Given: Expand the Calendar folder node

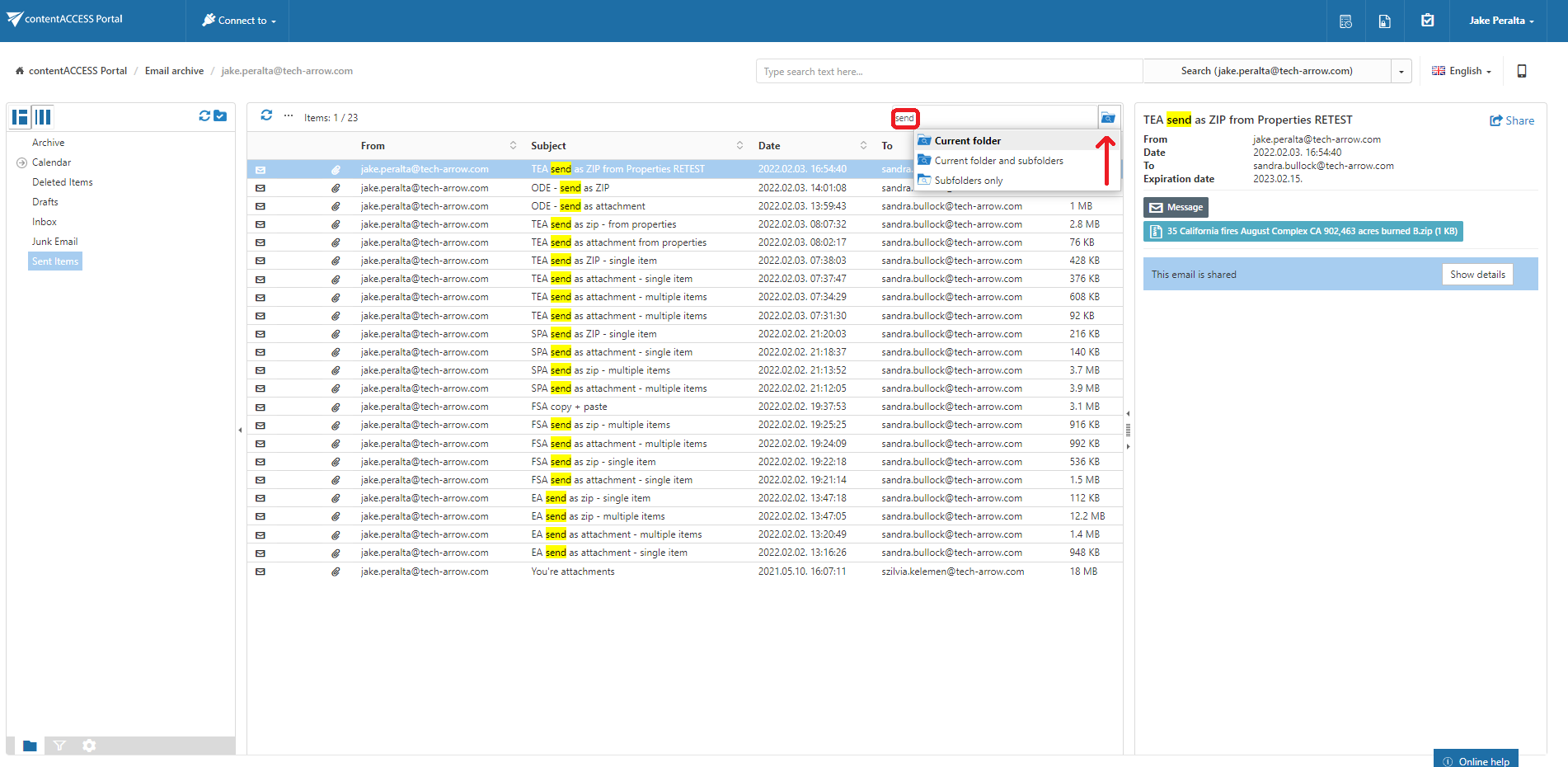Looking at the screenshot, I should pyautogui.click(x=21, y=162).
